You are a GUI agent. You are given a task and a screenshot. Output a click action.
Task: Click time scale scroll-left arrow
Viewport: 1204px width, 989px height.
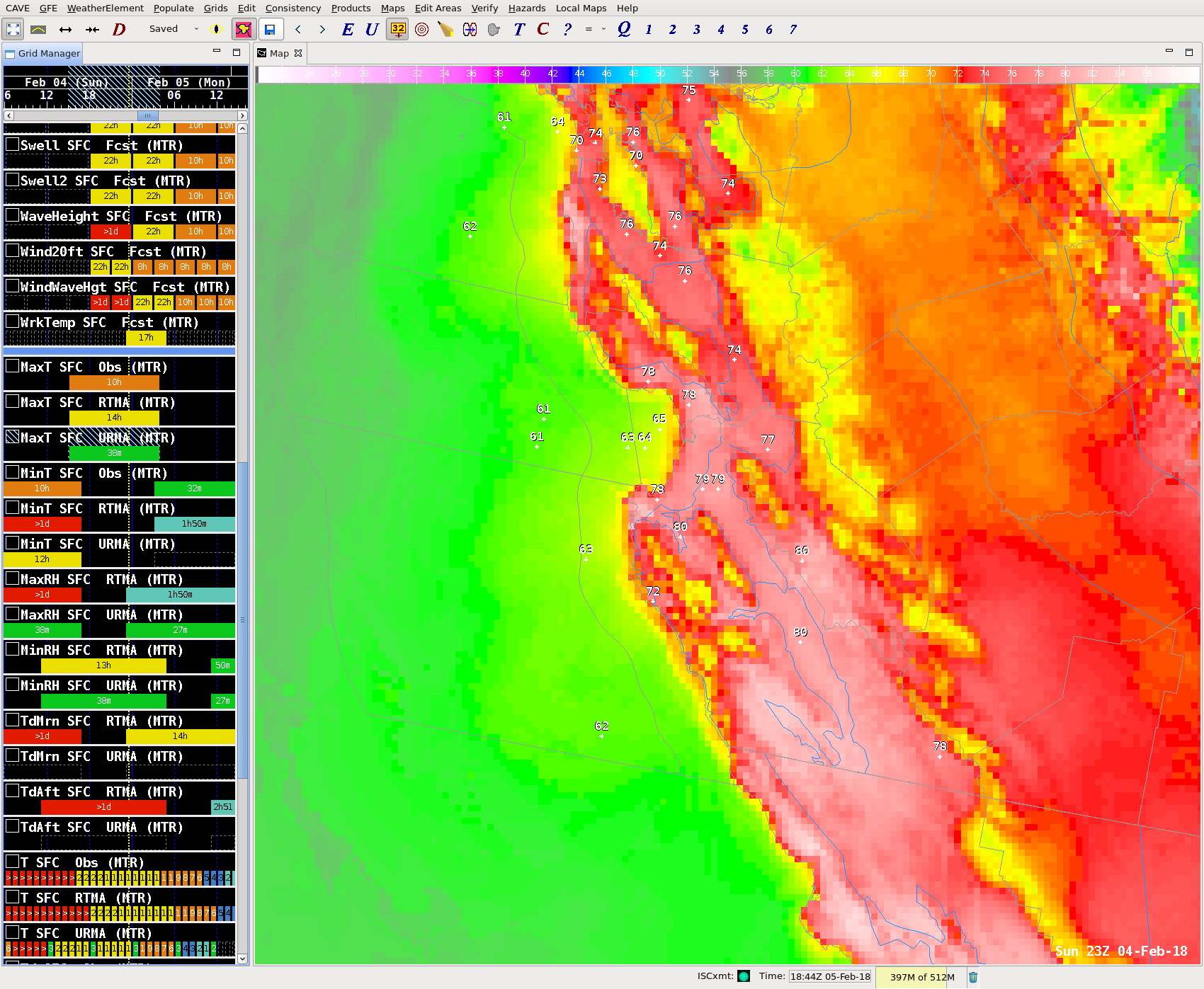(8, 115)
